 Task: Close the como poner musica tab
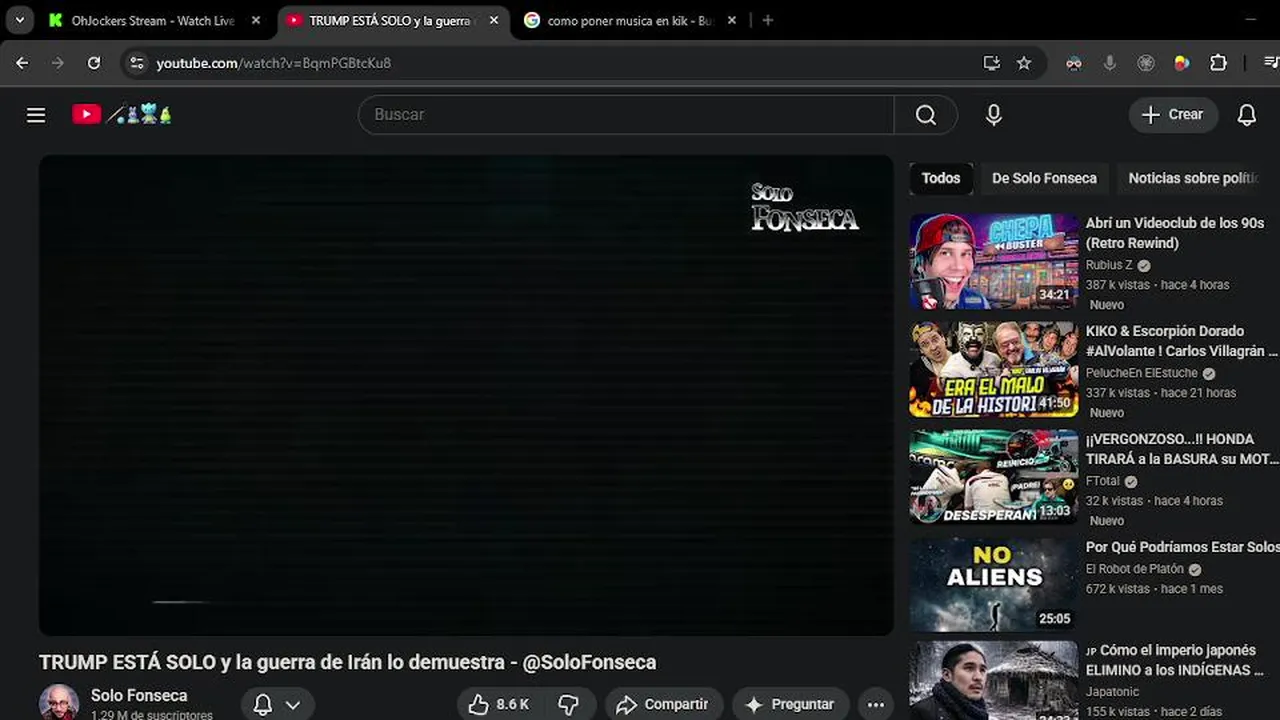732,20
